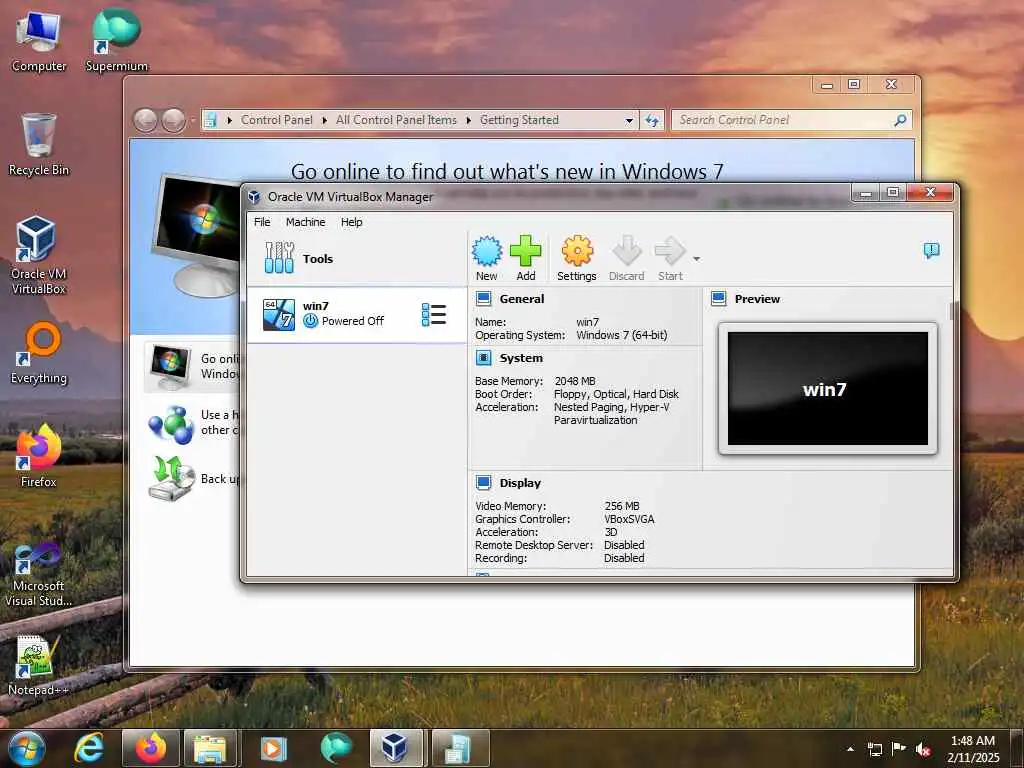Expand the Start button dropdown arrow

click(697, 259)
